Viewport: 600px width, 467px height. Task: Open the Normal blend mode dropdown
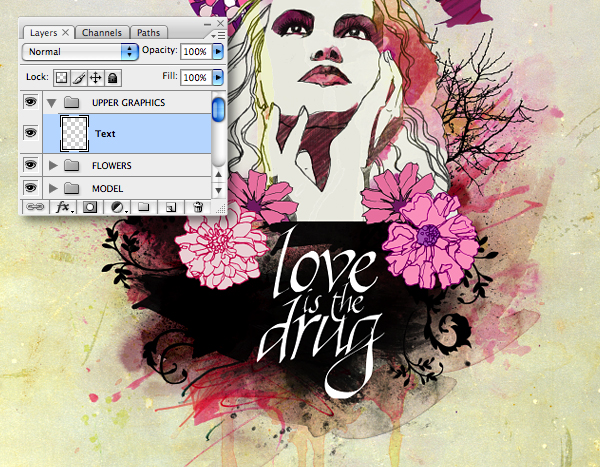(x=80, y=52)
